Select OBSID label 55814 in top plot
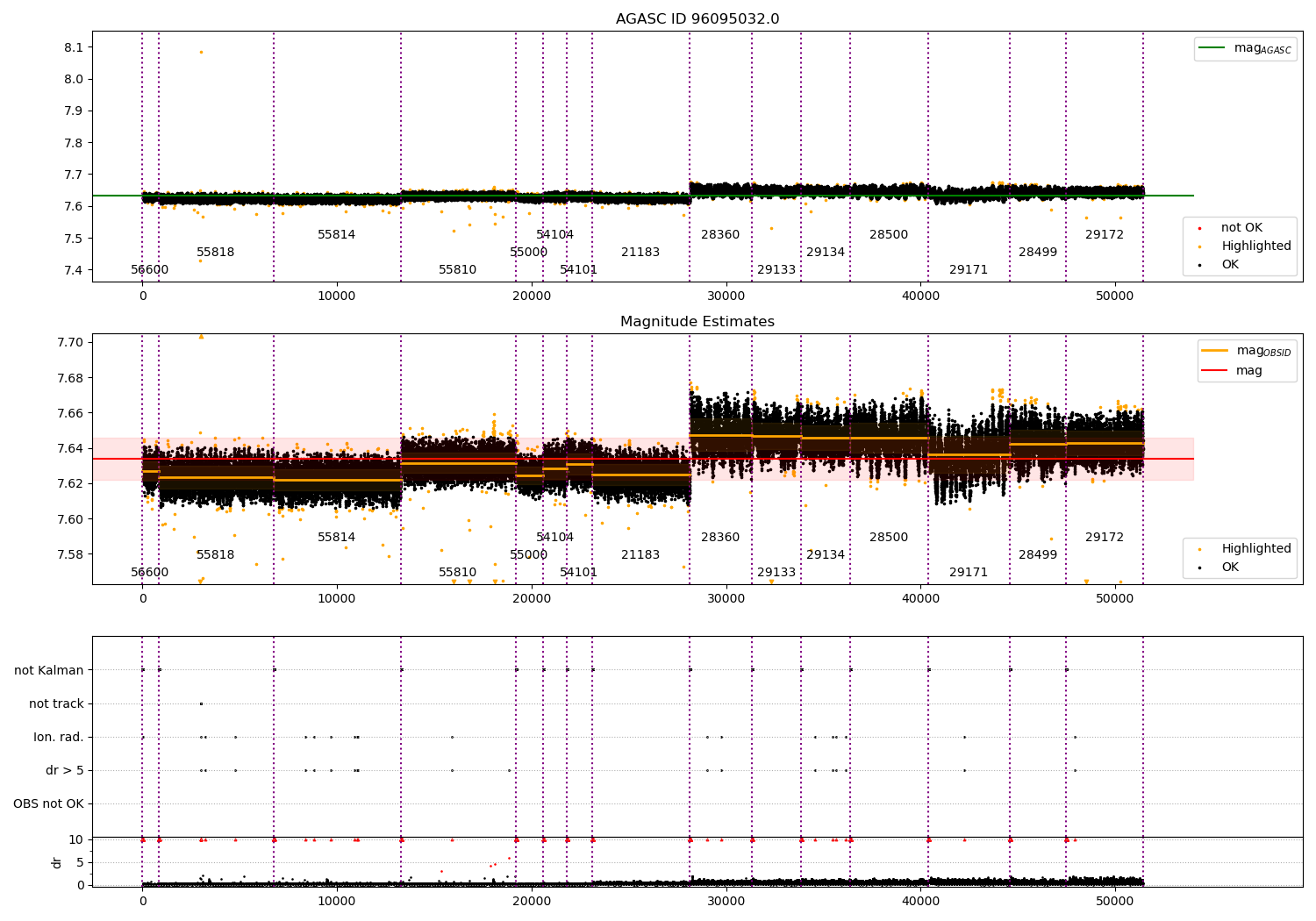Screen dimensions: 1316x921 click(x=337, y=235)
